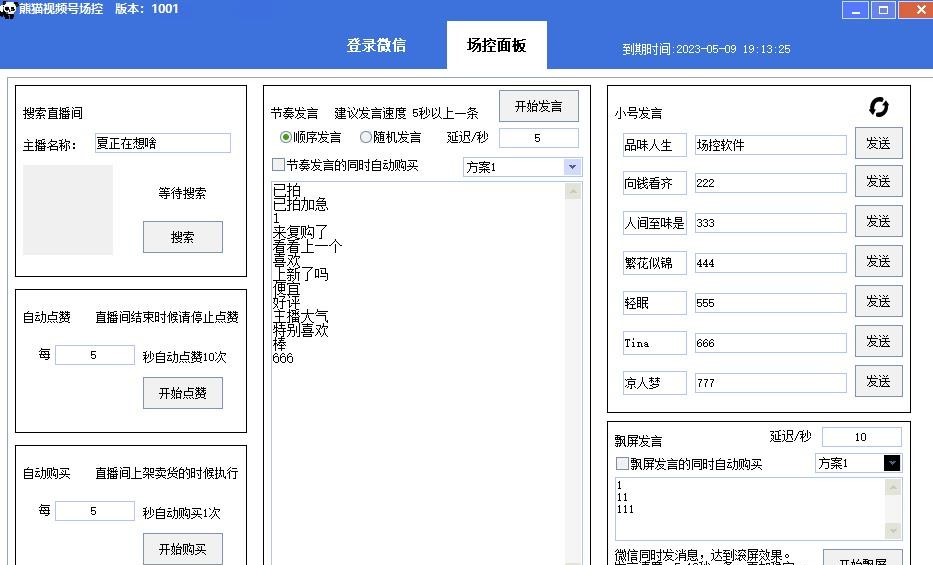Viewport: 933px width, 588px height.
Task: Enable 节奏发言的同时自动购买 checkbox
Action: pyautogui.click(x=278, y=164)
